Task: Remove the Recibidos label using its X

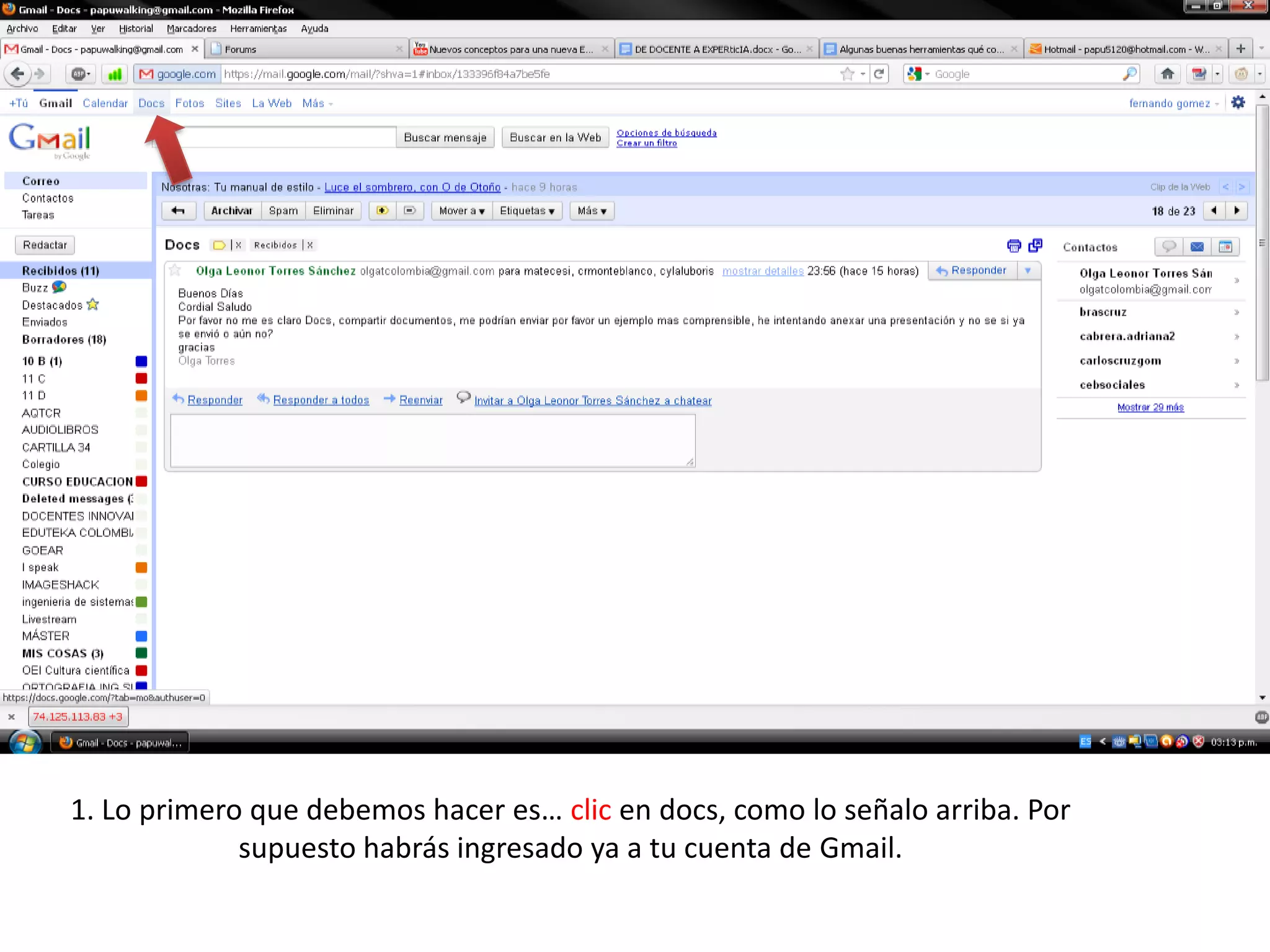Action: [x=310, y=245]
